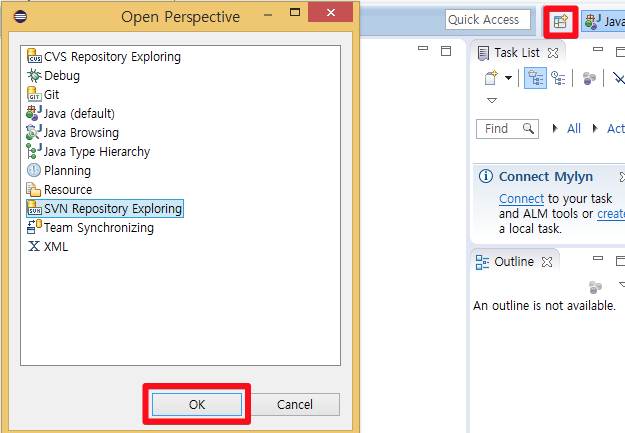This screenshot has width=625, height=433.
Task: Switch to the Java perspective button
Action: [x=603, y=21]
